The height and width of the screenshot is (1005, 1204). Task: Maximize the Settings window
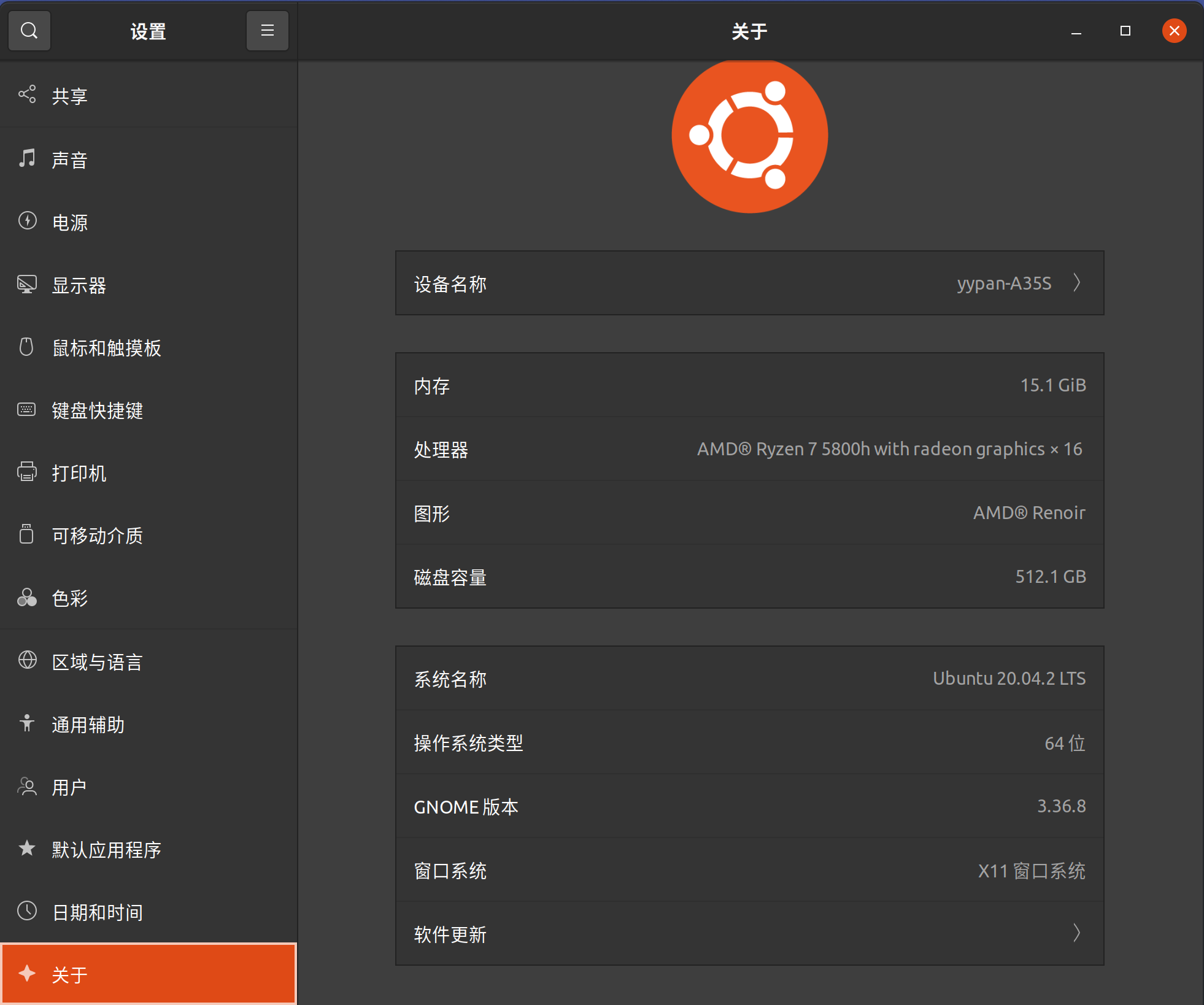1125,31
